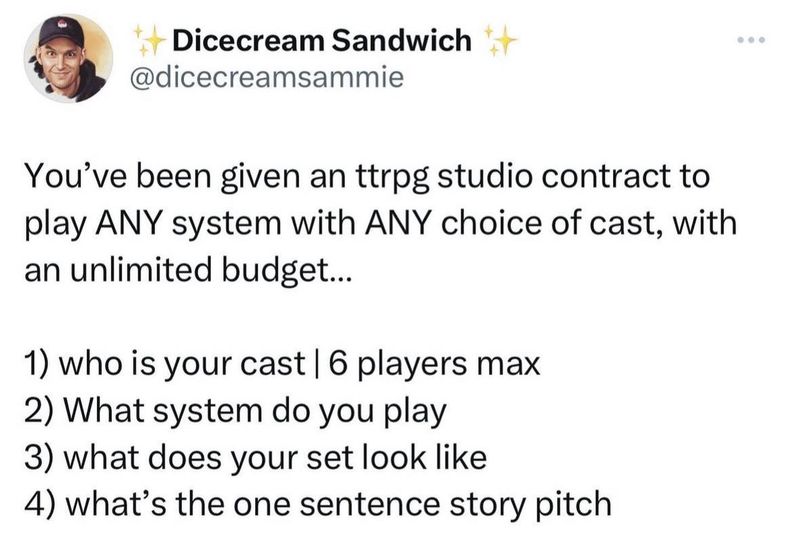793x540 pixels.
Task: Select list item "2) What system do you play"
Action: pos(236,412)
